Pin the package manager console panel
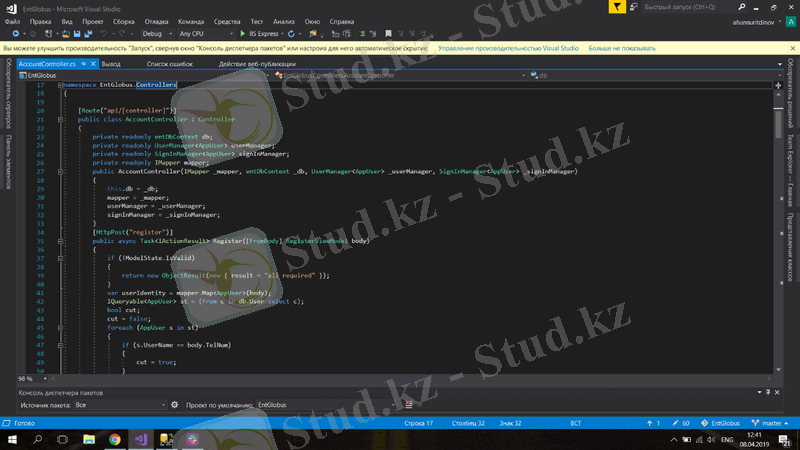 (768, 392)
